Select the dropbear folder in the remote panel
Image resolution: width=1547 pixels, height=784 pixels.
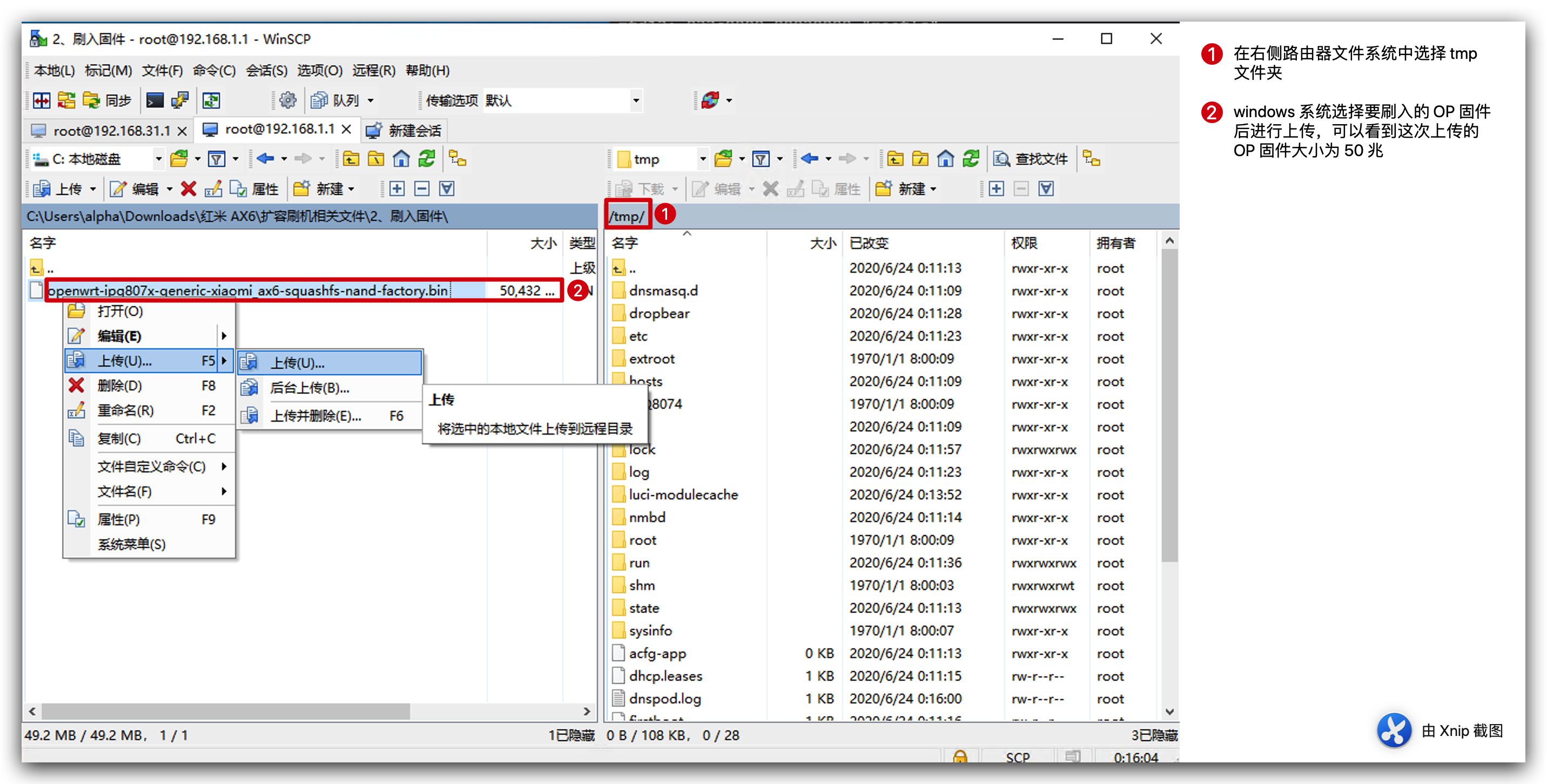[x=659, y=313]
